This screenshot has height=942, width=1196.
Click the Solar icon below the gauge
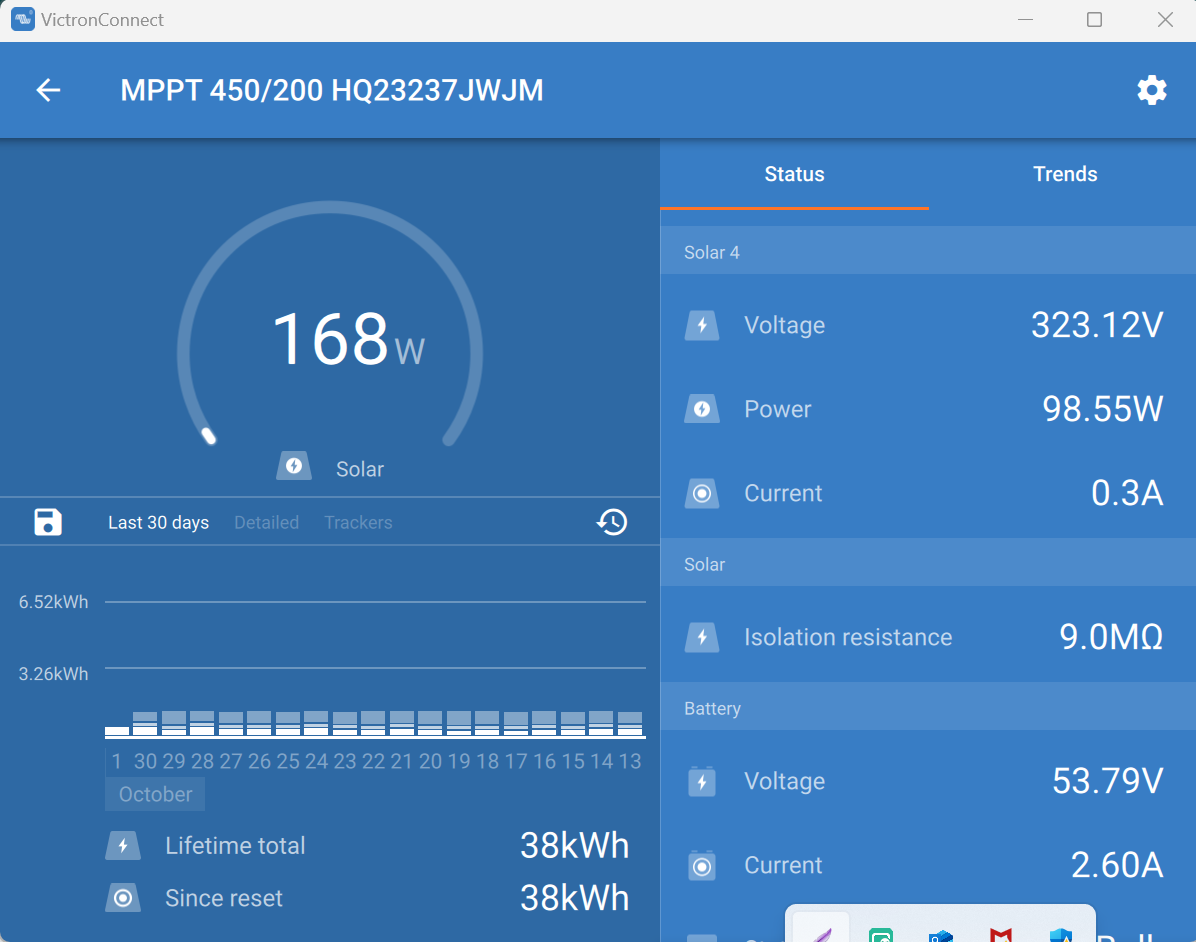(x=294, y=466)
